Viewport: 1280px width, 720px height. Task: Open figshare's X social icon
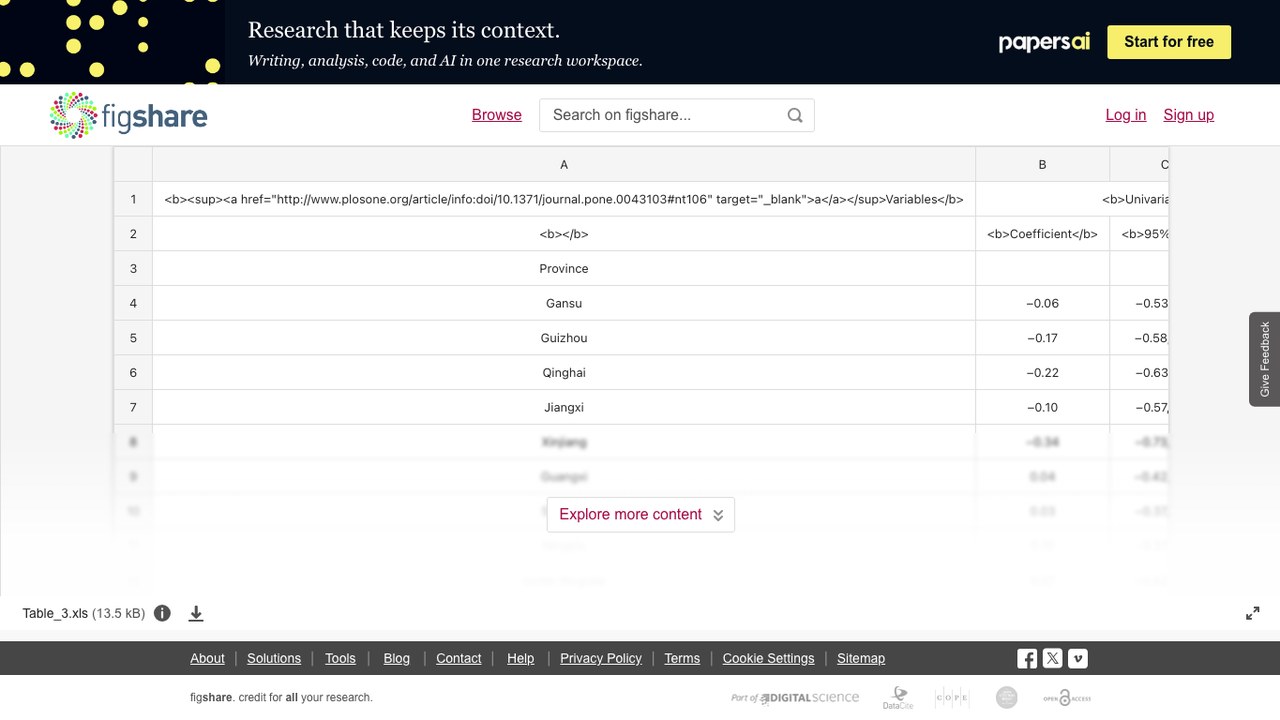pyautogui.click(x=1052, y=658)
